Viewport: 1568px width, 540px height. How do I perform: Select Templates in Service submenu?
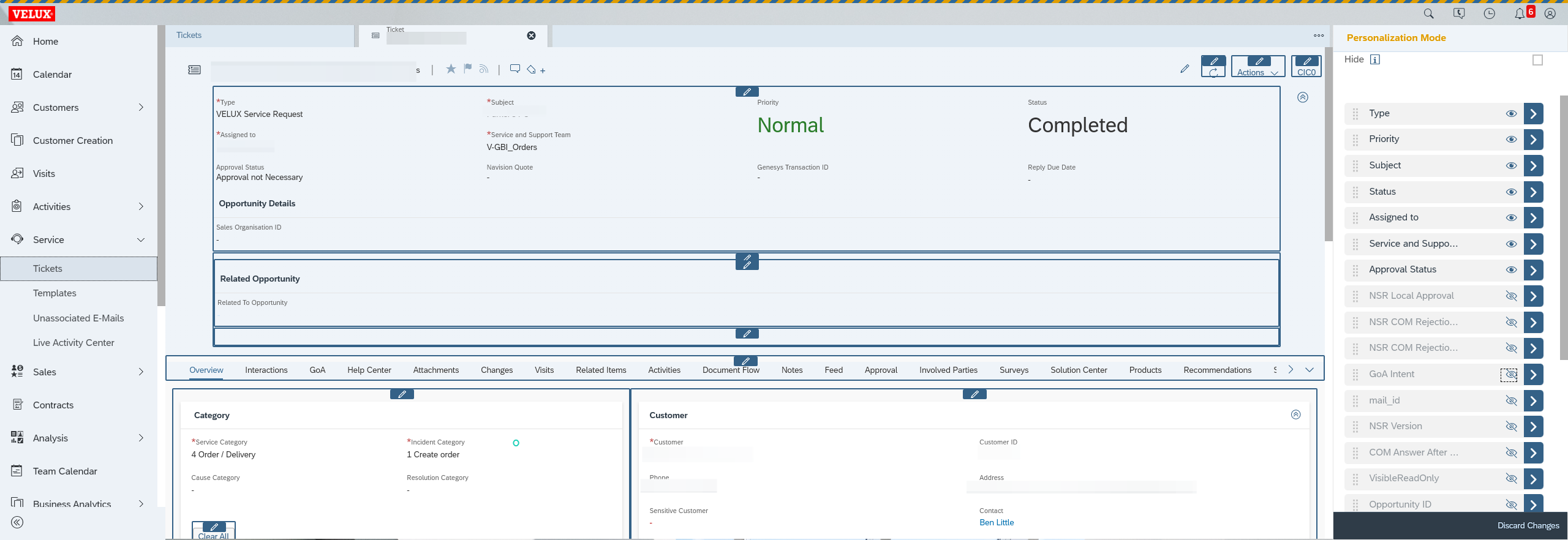point(55,293)
